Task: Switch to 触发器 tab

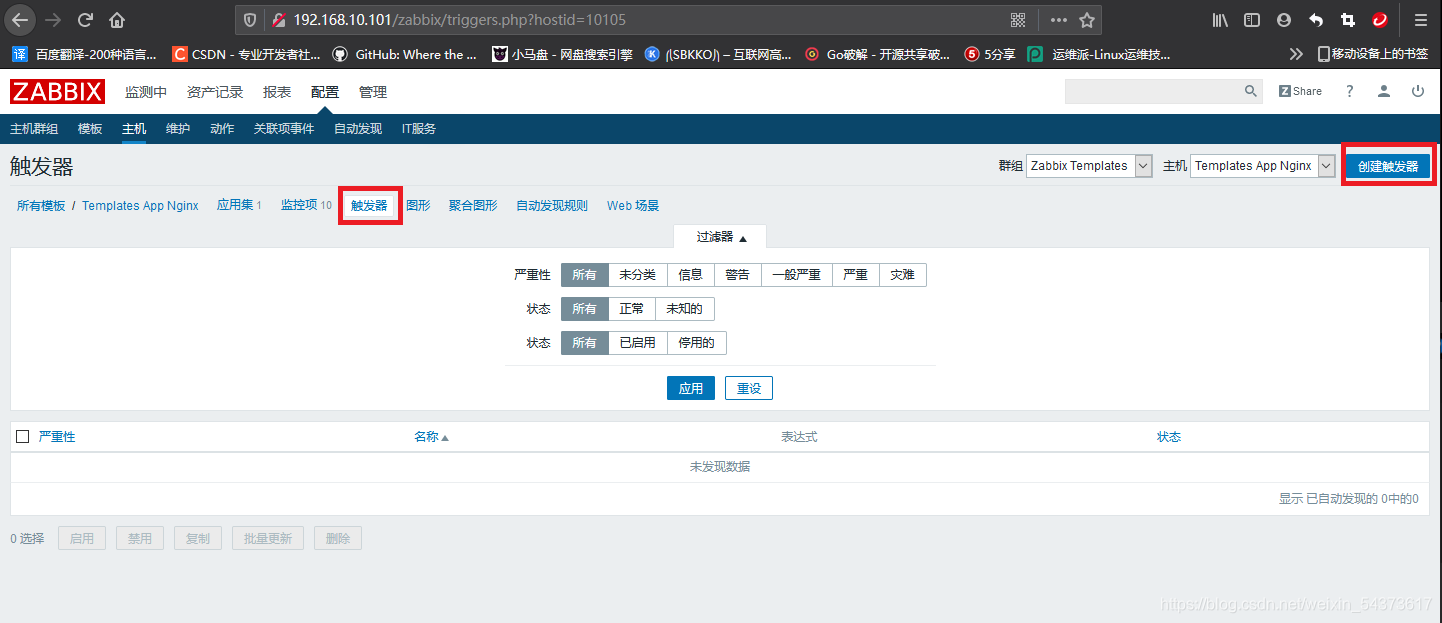Action: pos(369,206)
